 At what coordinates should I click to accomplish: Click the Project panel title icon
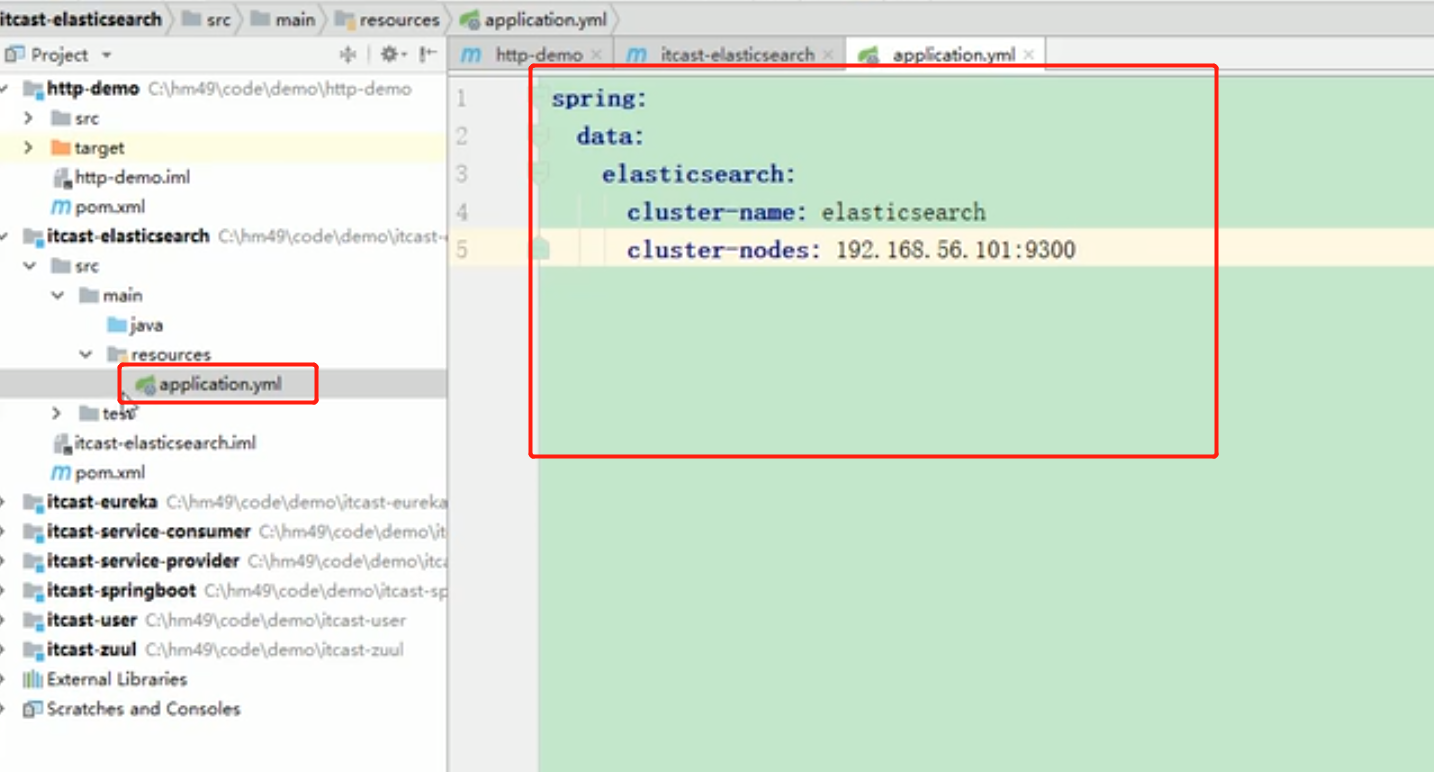(x=14, y=55)
